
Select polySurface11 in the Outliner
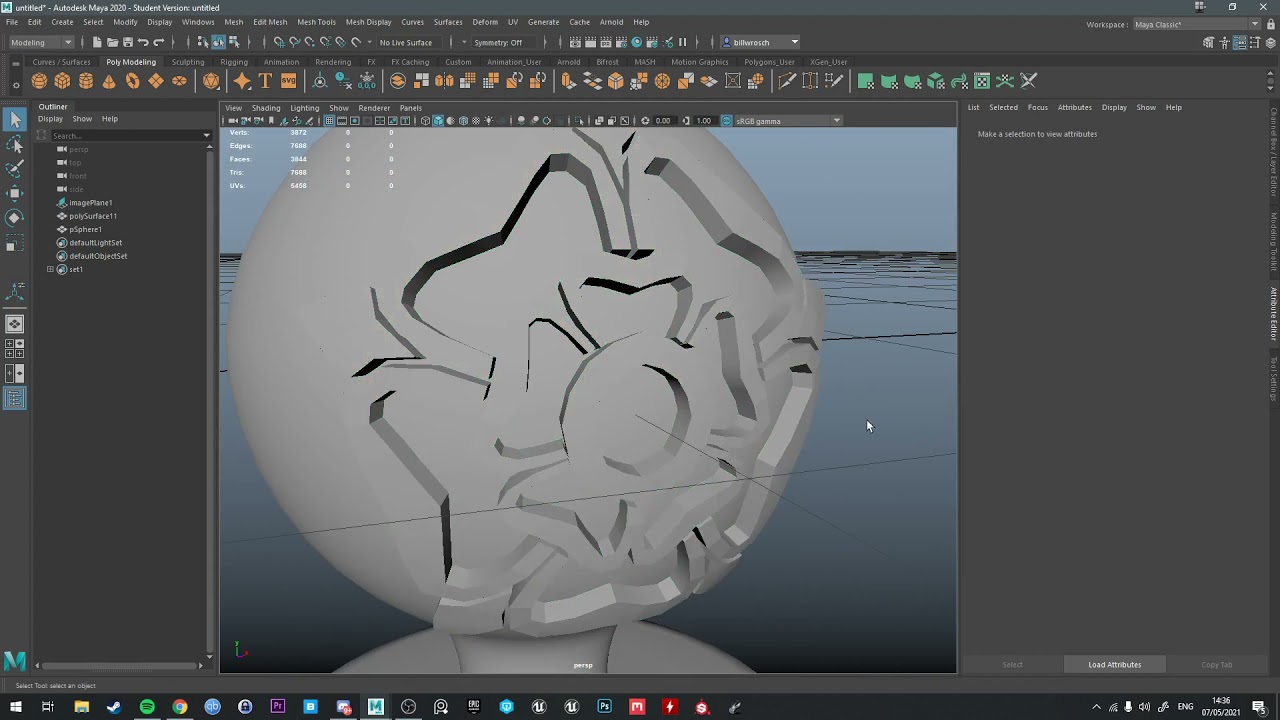pyautogui.click(x=92, y=216)
